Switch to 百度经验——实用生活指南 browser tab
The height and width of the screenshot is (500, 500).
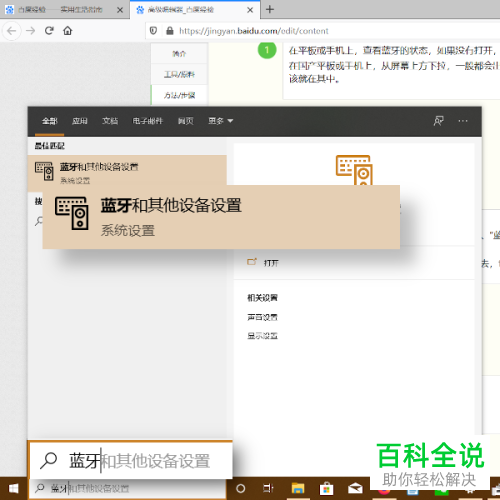(60, 10)
